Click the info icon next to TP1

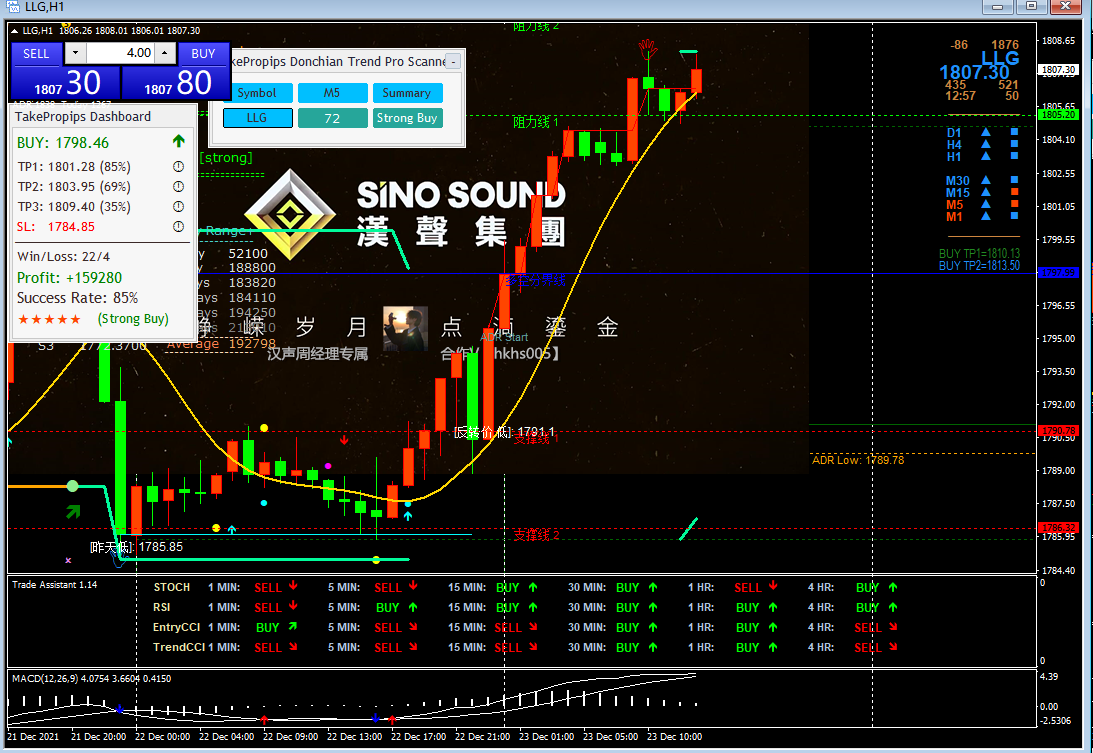pos(178,167)
